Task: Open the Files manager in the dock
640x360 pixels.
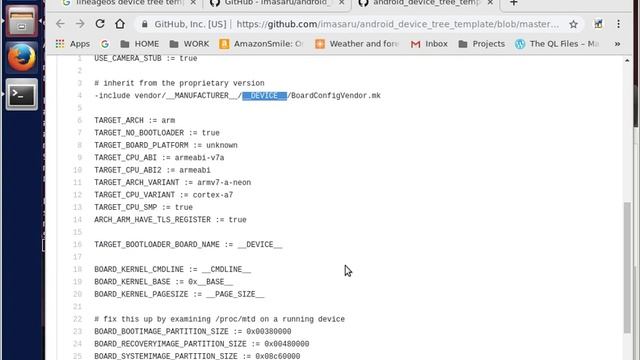Action: click(22, 21)
